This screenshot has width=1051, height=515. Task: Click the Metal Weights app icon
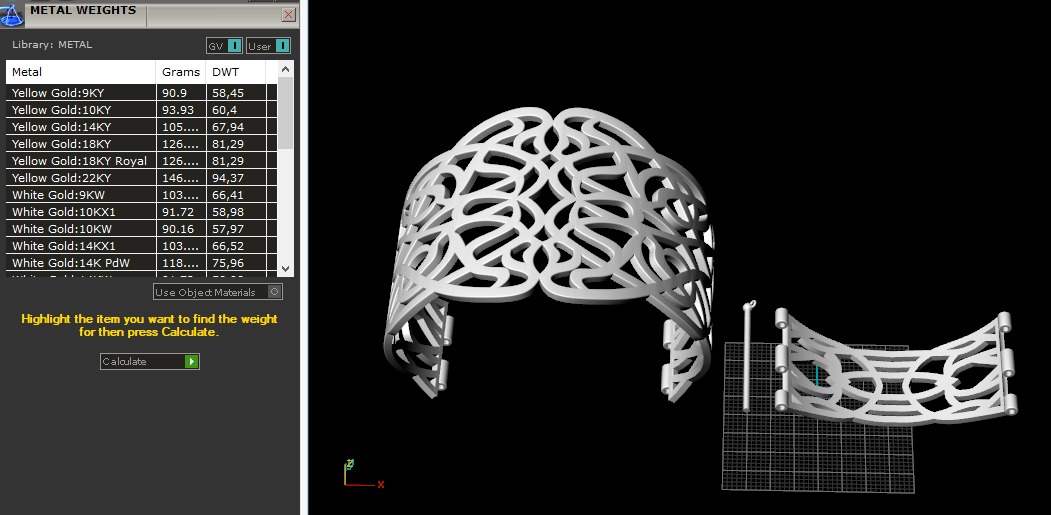11,13
